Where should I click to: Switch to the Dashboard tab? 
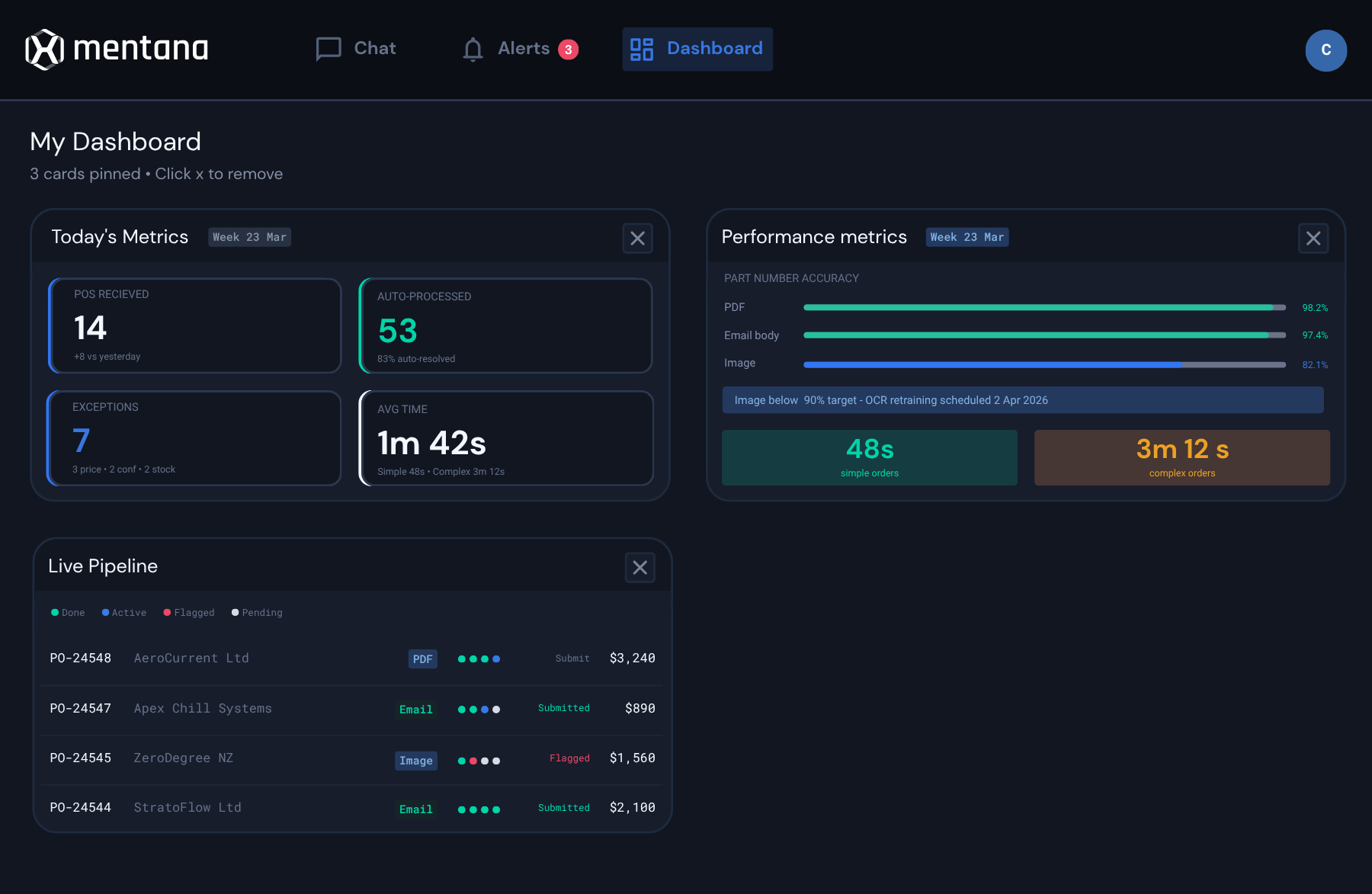697,49
